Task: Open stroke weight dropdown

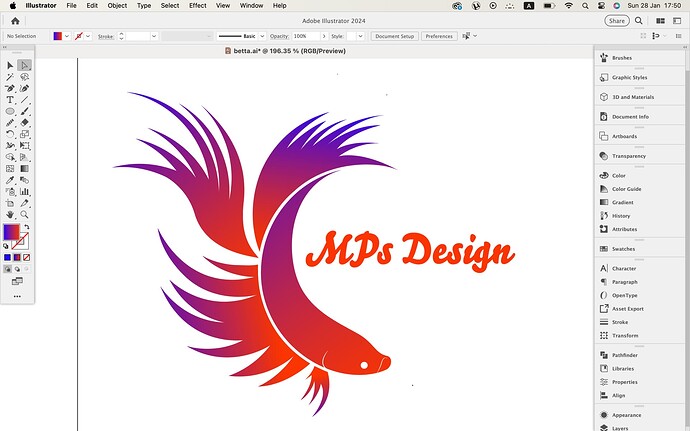Action: [x=154, y=36]
